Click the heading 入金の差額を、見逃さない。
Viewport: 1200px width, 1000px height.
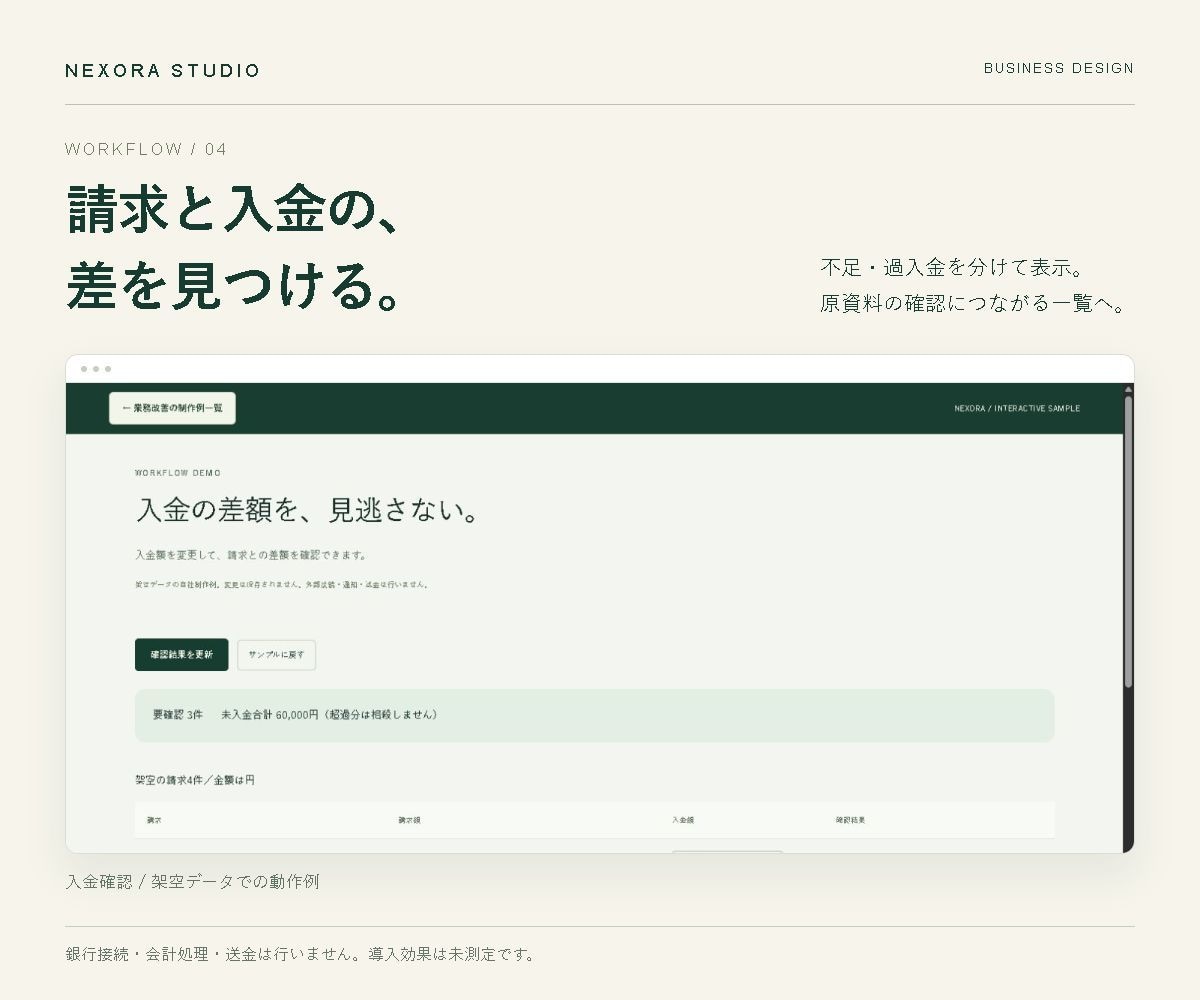click(x=307, y=510)
